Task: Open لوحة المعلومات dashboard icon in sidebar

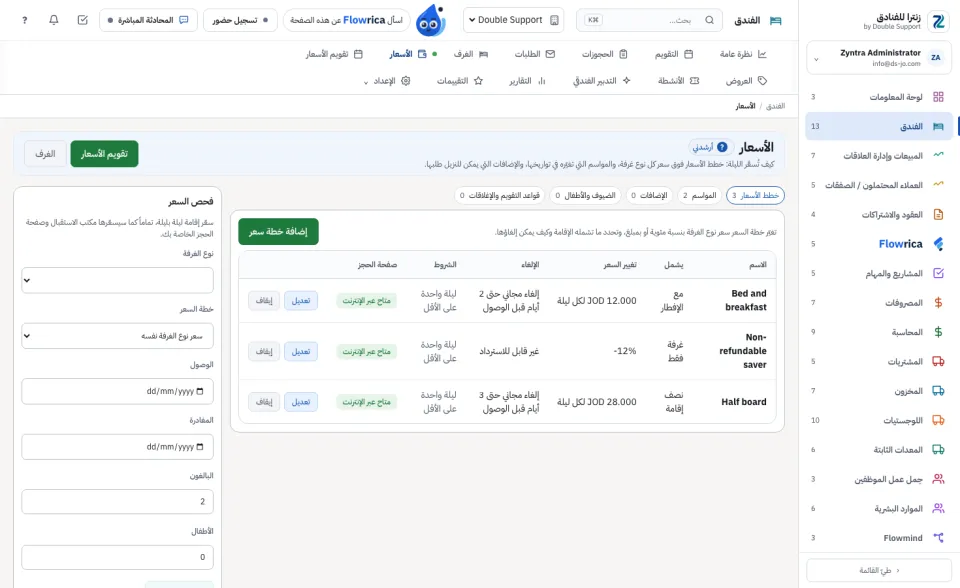Action: 938,97
